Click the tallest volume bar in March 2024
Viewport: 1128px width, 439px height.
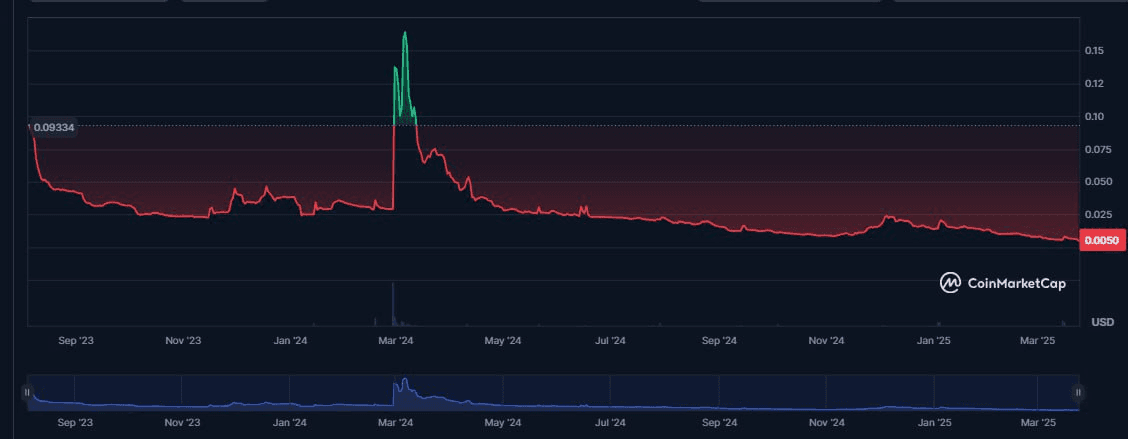point(393,304)
